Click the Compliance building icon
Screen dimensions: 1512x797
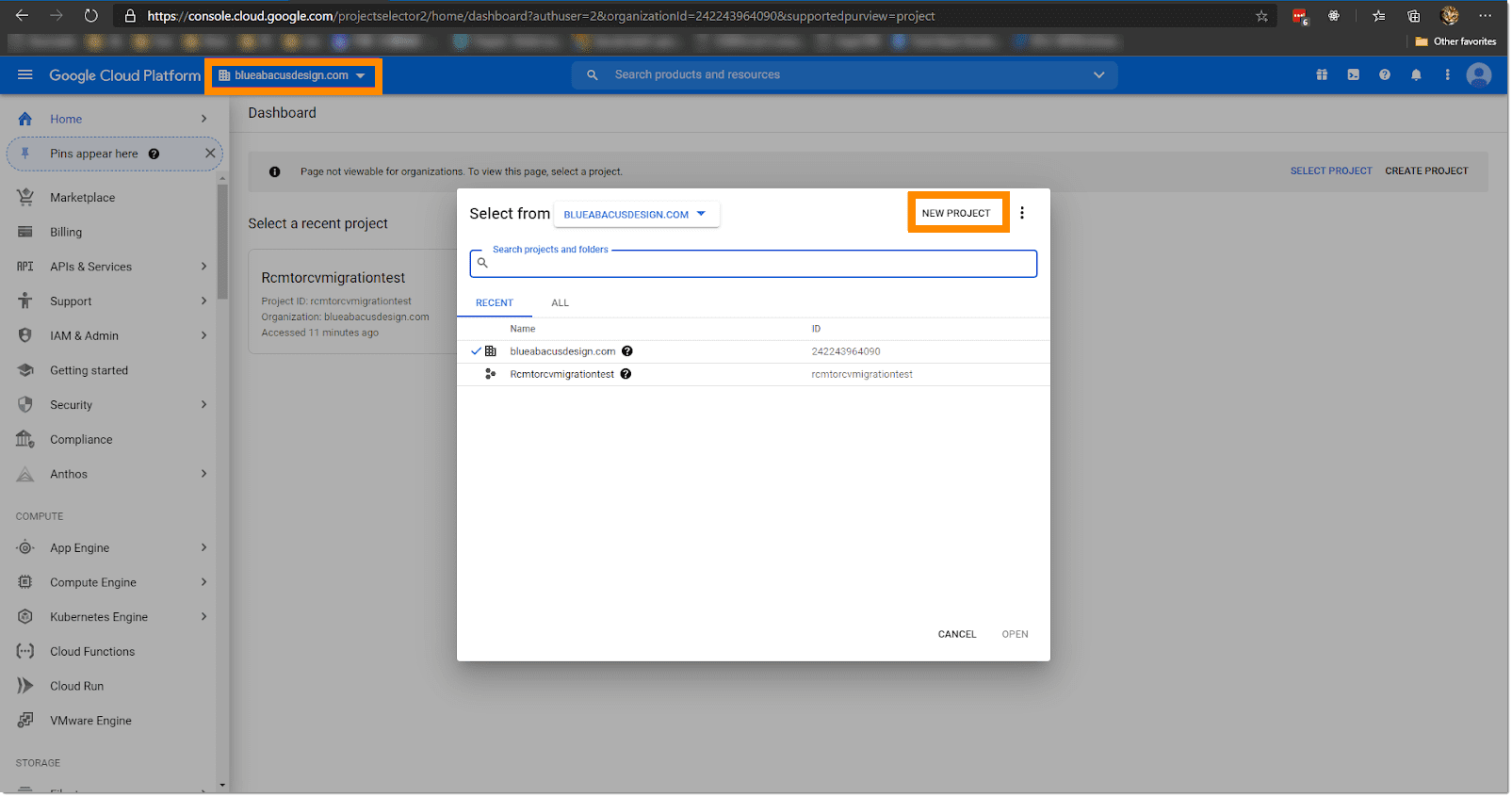(x=25, y=439)
